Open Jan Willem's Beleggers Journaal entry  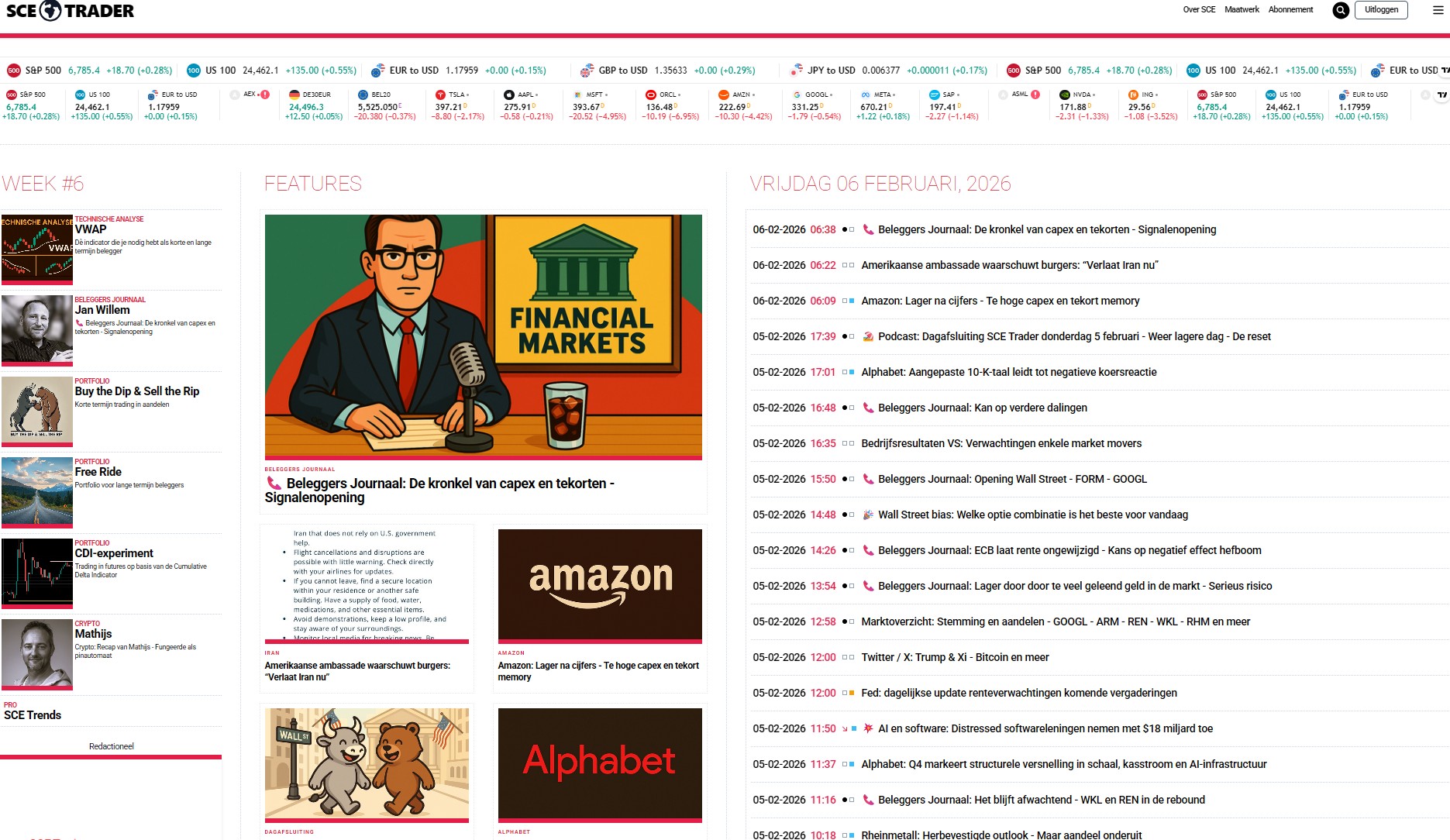(x=102, y=310)
